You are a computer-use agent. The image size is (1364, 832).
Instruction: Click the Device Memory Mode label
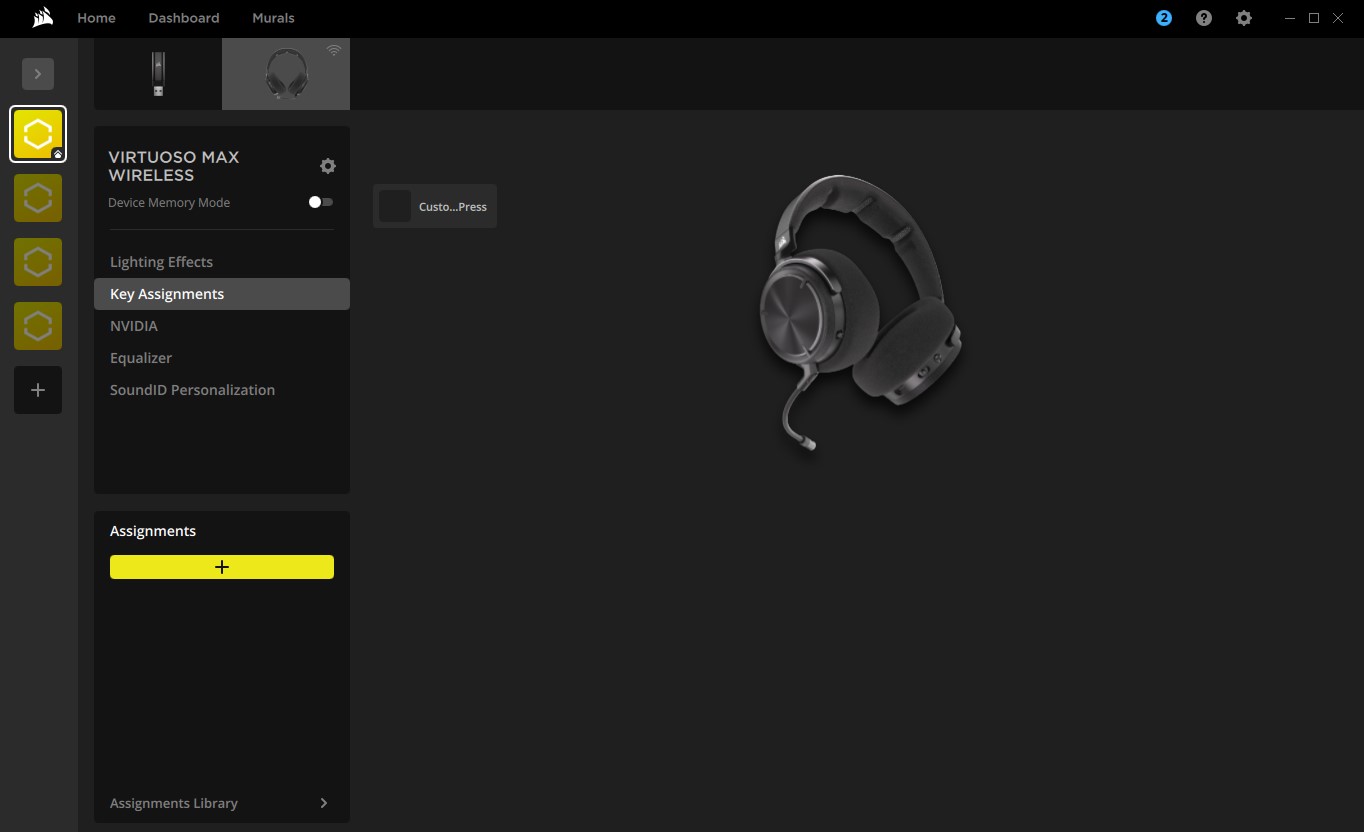coord(169,202)
